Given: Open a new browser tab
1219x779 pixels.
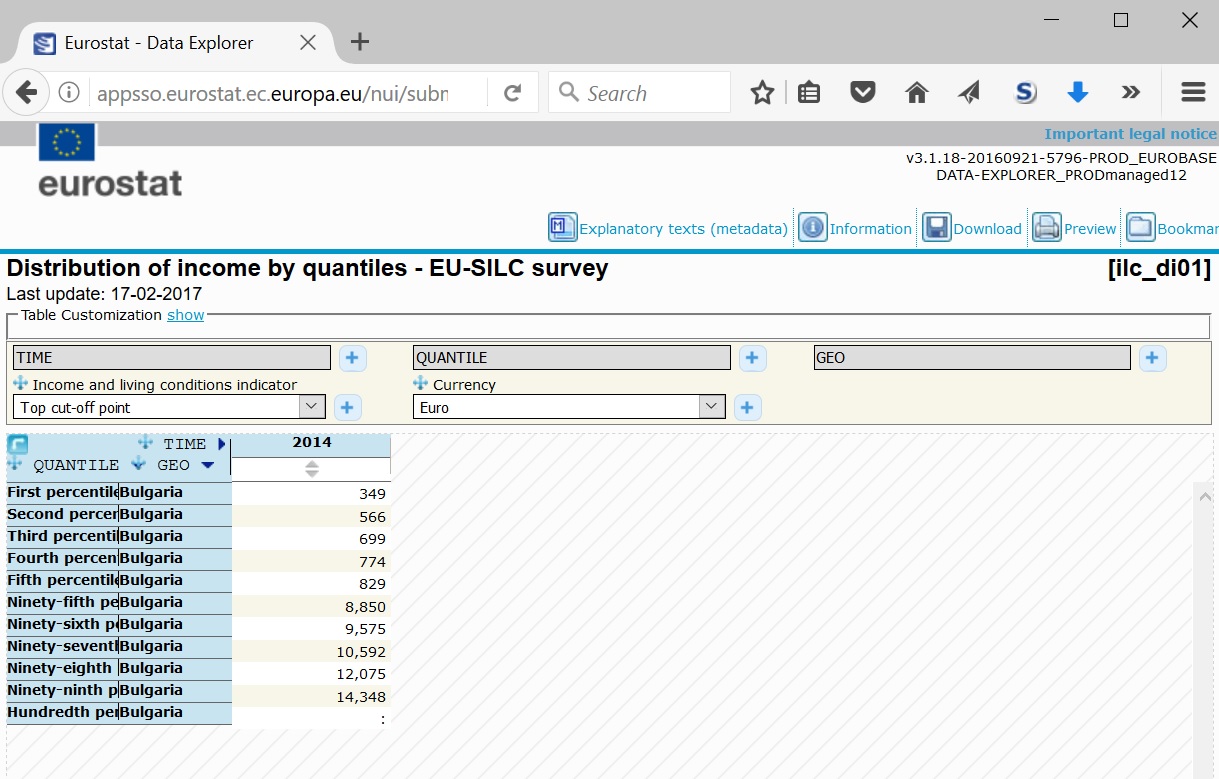Looking at the screenshot, I should pos(360,42).
